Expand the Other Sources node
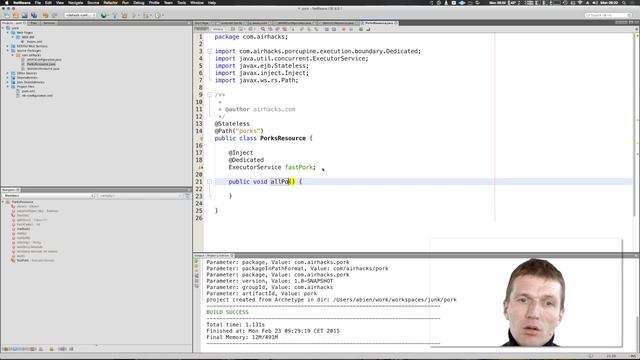This screenshot has height=360, width=640. point(8,73)
